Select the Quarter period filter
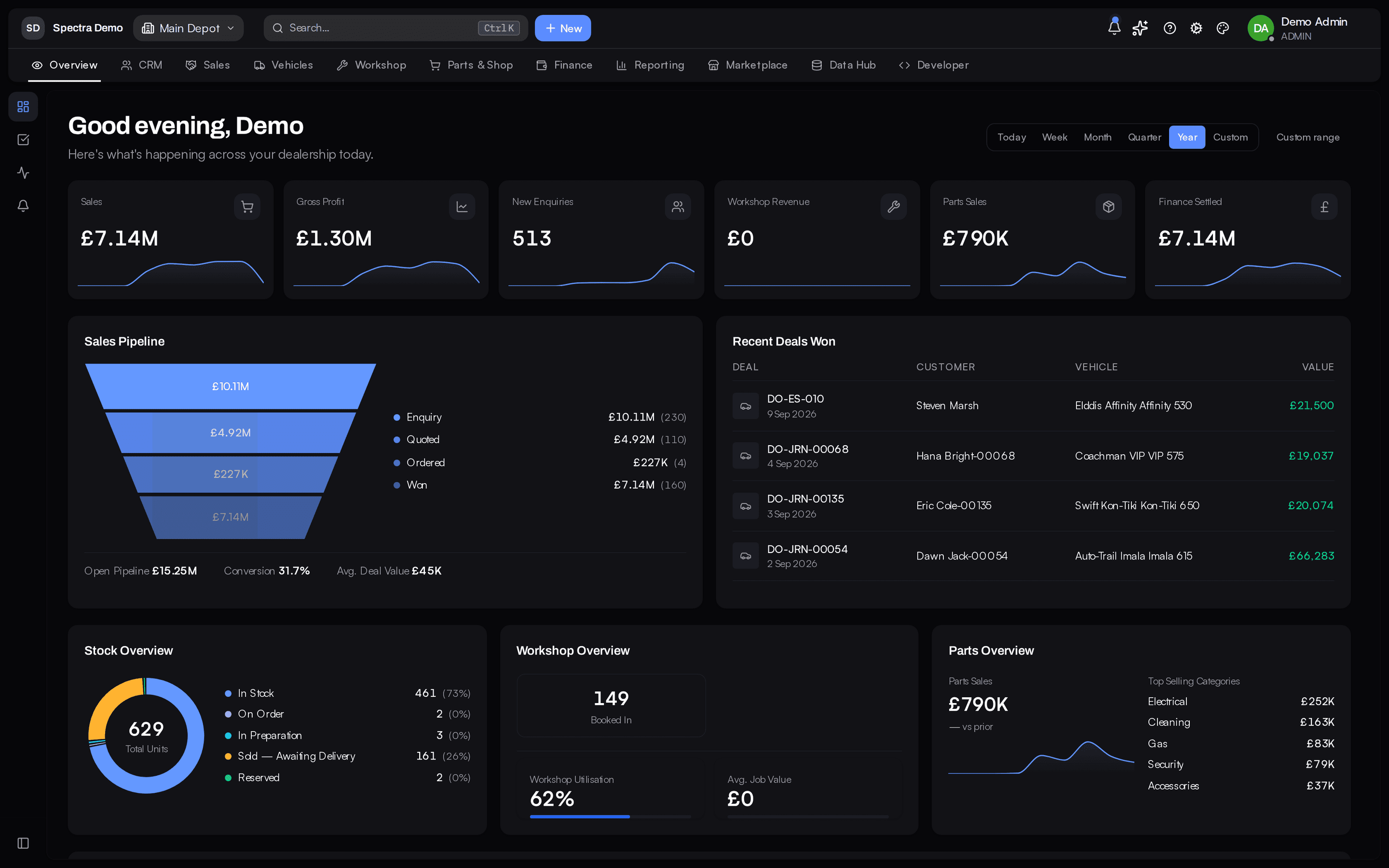 coord(1144,137)
